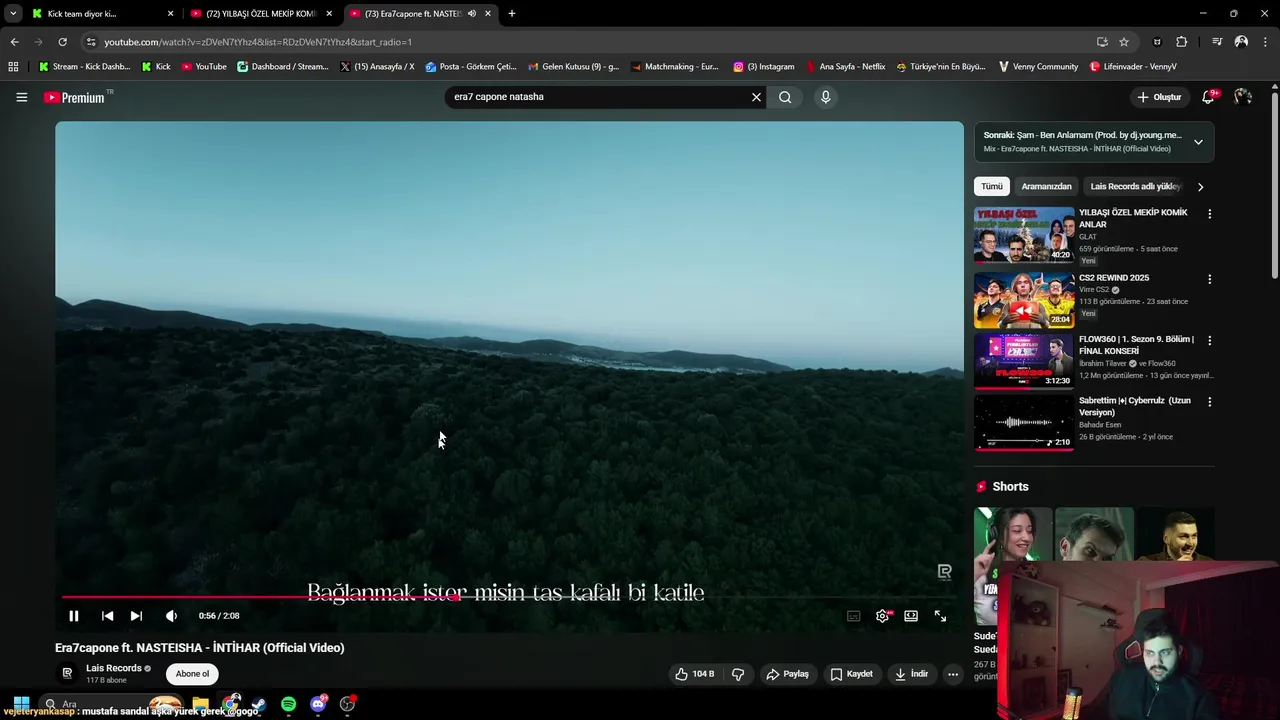Seek on the red video progress bar
The image size is (1280, 720).
[509, 597]
